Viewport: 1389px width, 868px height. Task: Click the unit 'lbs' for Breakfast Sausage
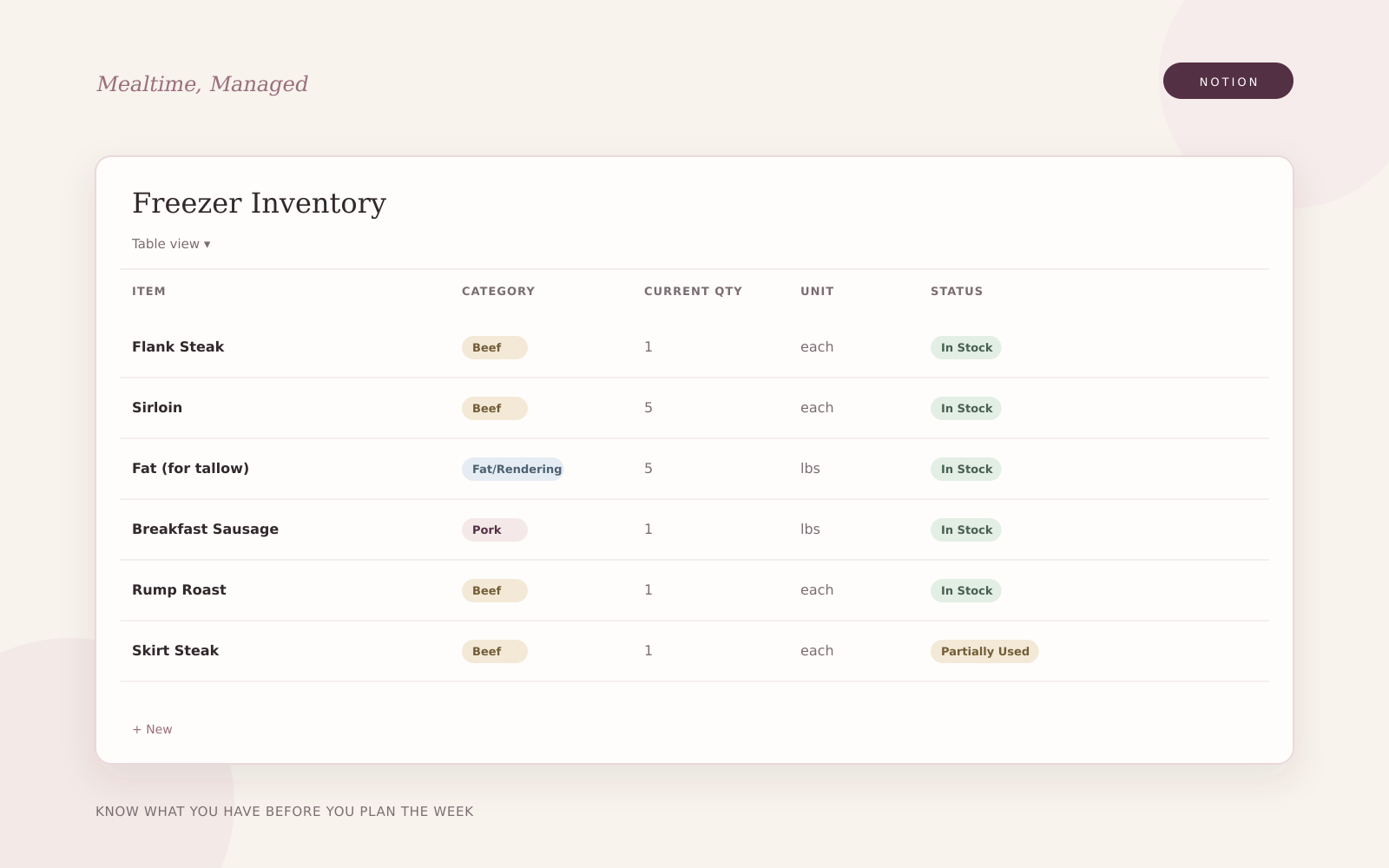[x=810, y=529]
